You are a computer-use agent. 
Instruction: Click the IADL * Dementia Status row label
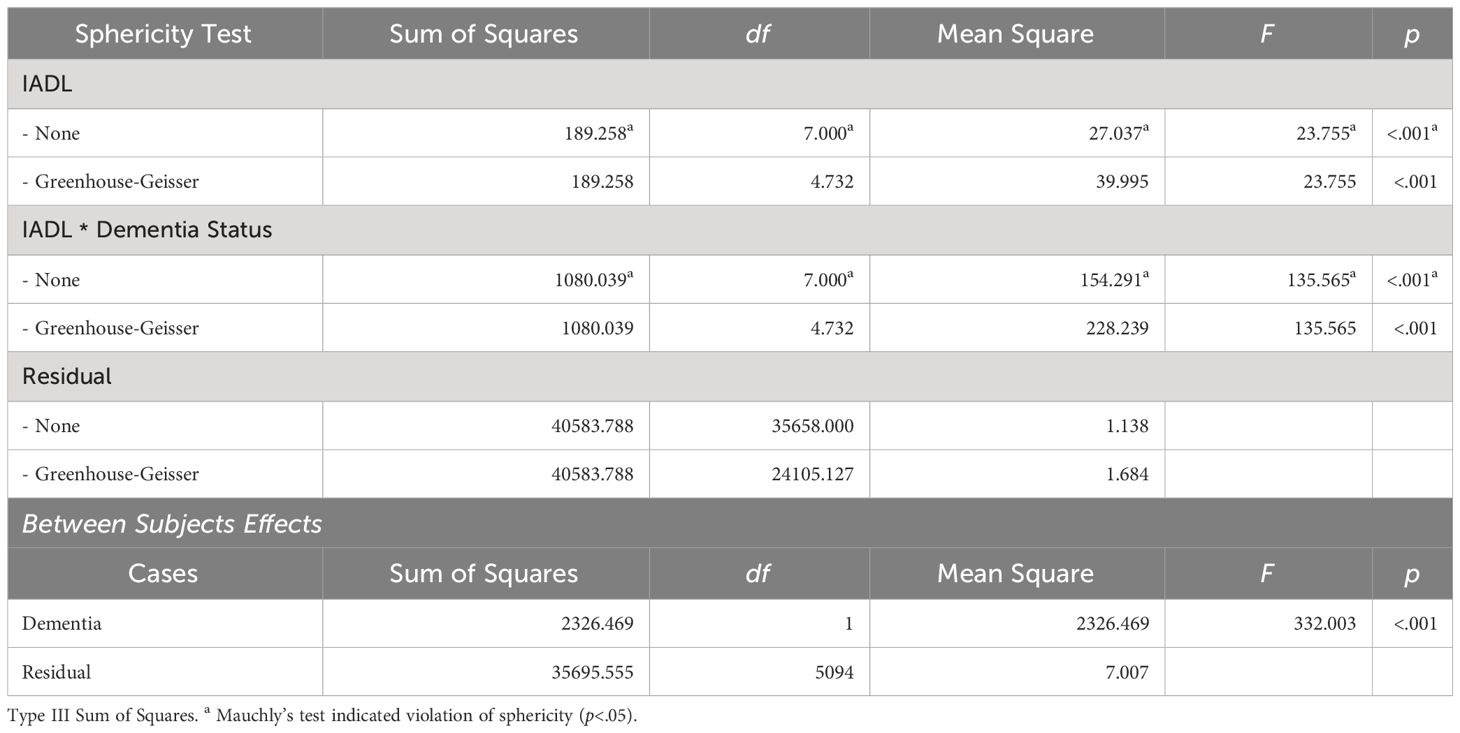point(147,230)
